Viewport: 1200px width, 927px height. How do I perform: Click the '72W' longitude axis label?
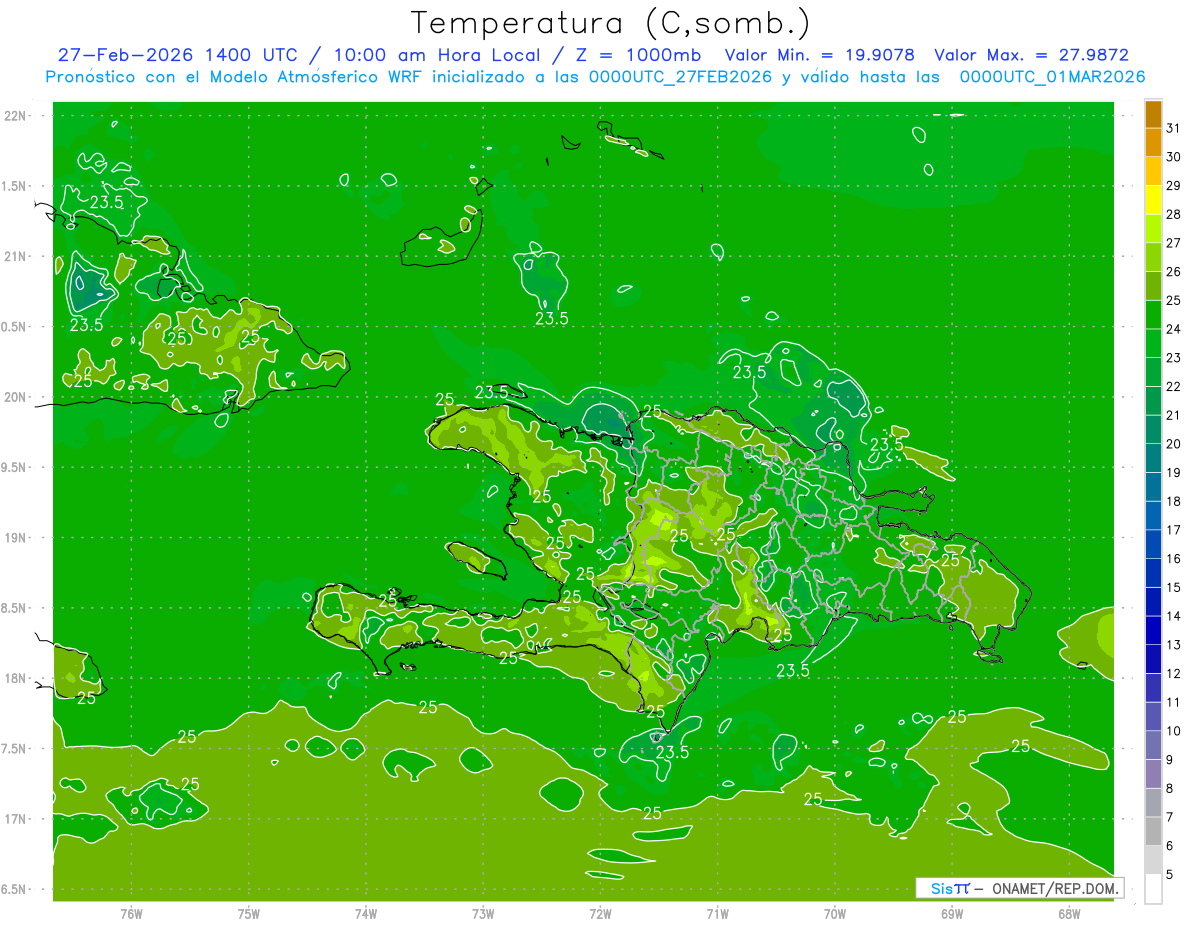pyautogui.click(x=600, y=913)
